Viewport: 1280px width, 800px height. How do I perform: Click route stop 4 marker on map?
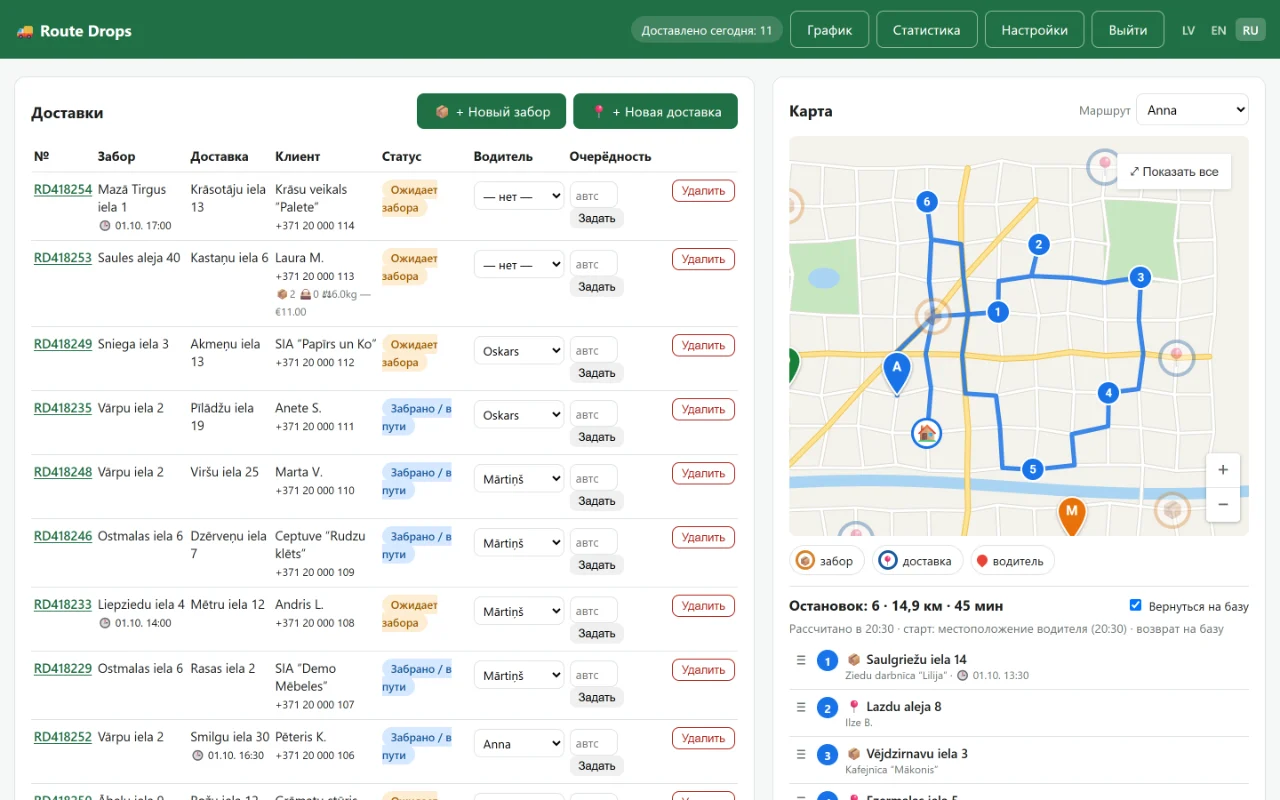point(1108,393)
